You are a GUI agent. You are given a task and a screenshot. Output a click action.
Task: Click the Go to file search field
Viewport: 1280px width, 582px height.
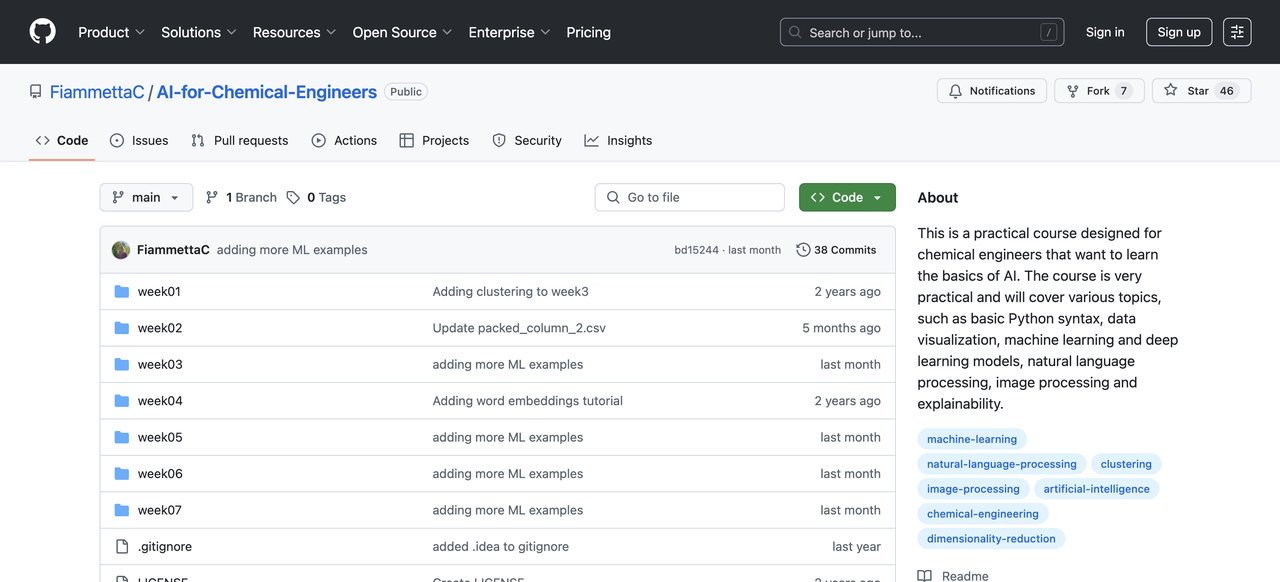click(690, 197)
